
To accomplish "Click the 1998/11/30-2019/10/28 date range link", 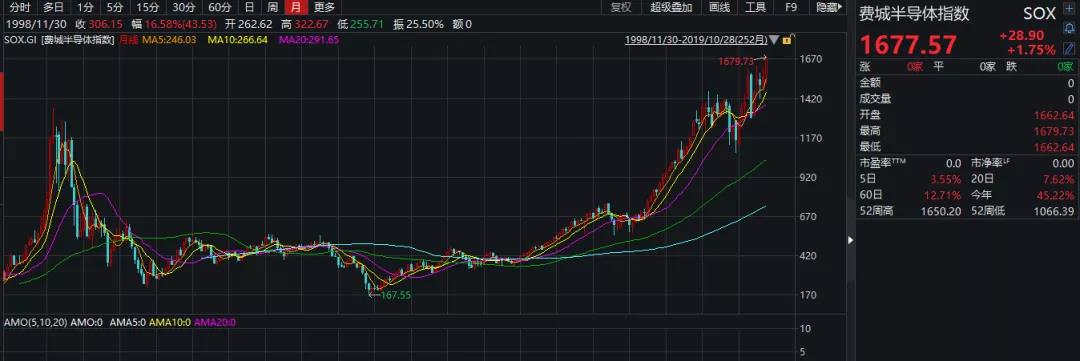I will point(696,40).
